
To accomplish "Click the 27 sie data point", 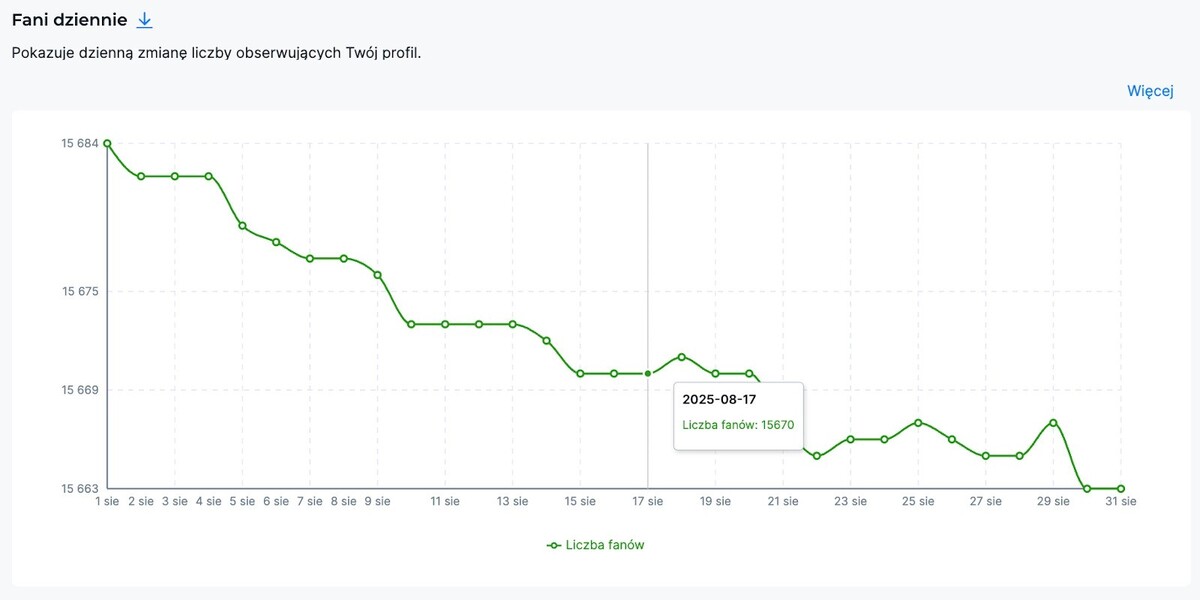I will [x=986, y=456].
